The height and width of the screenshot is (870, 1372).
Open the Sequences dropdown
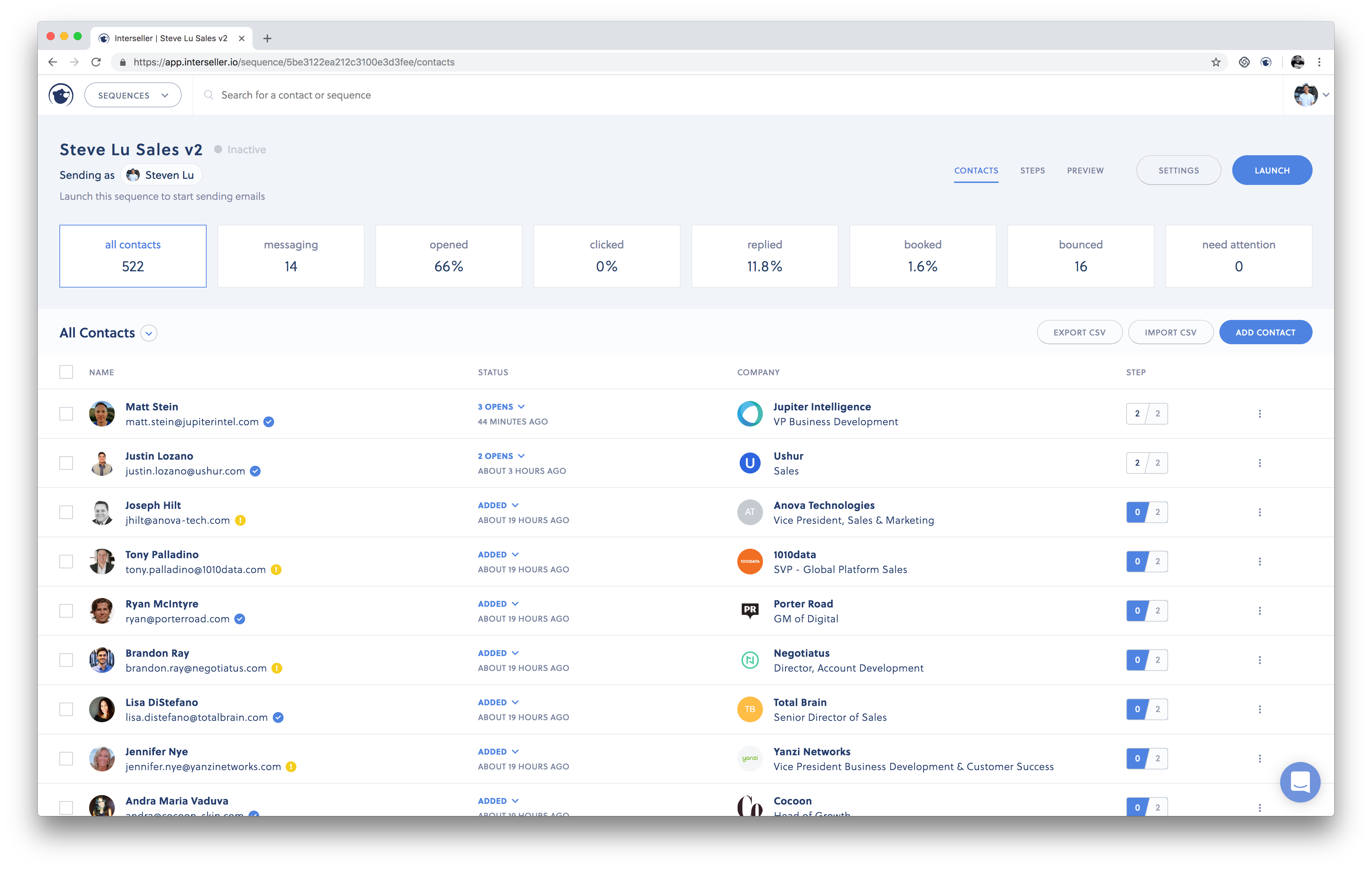pyautogui.click(x=133, y=95)
